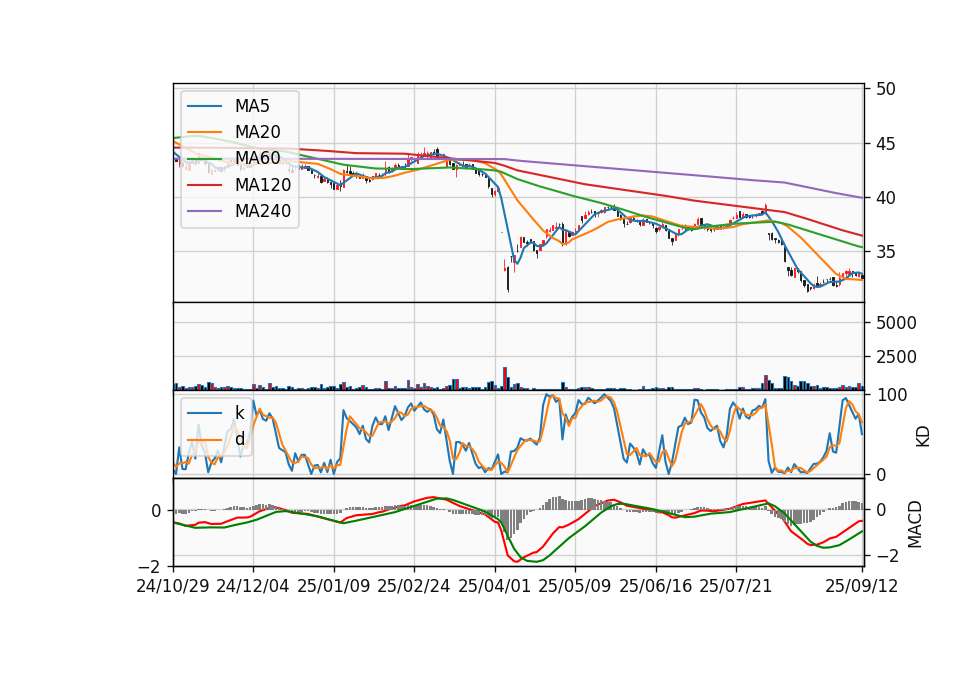Click the MA120 legend label
This screenshot has width=960, height=690.
(x=263, y=184)
